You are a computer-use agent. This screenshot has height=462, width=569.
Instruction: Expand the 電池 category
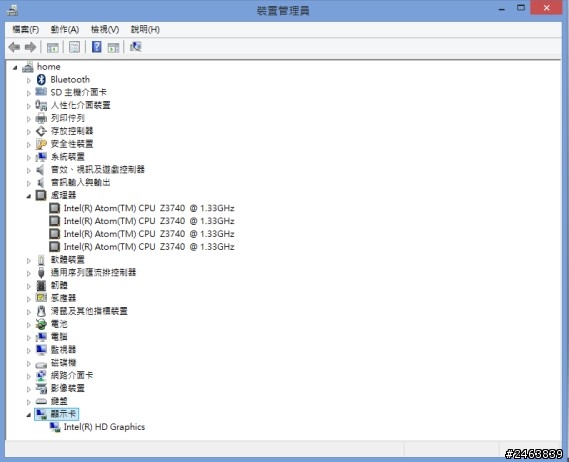[29, 325]
